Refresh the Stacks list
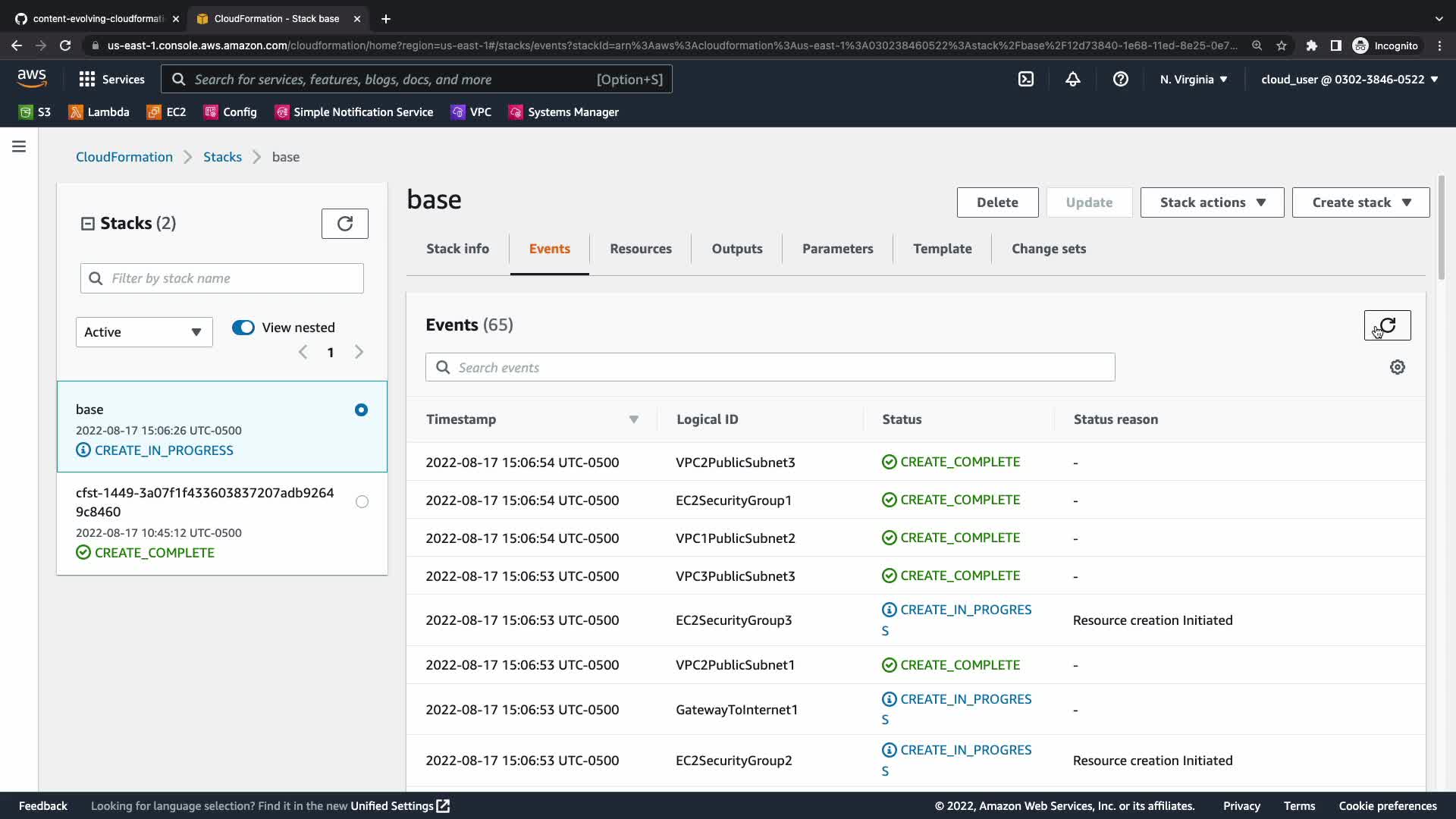Viewport: 1456px width, 819px height. pos(344,224)
